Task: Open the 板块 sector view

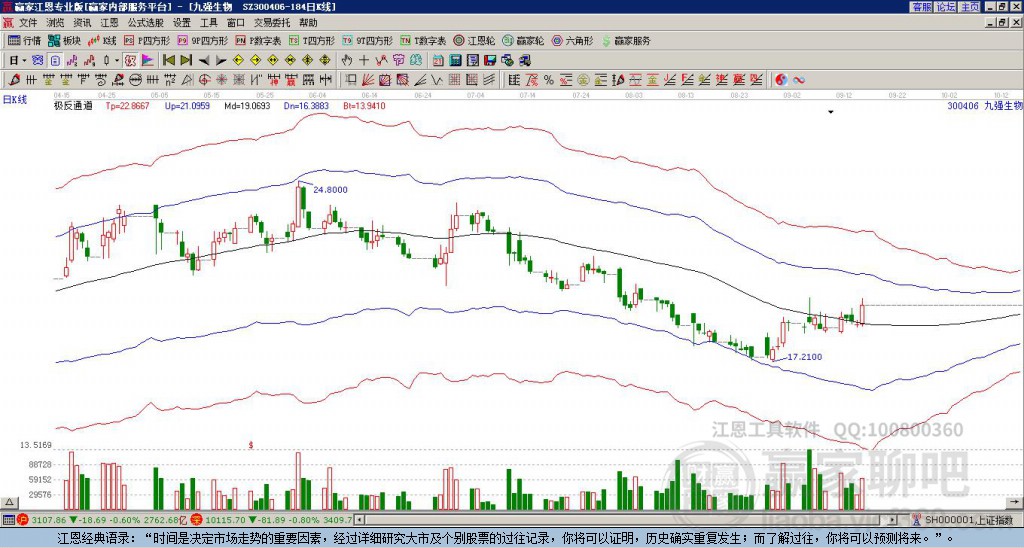Action: [65, 40]
